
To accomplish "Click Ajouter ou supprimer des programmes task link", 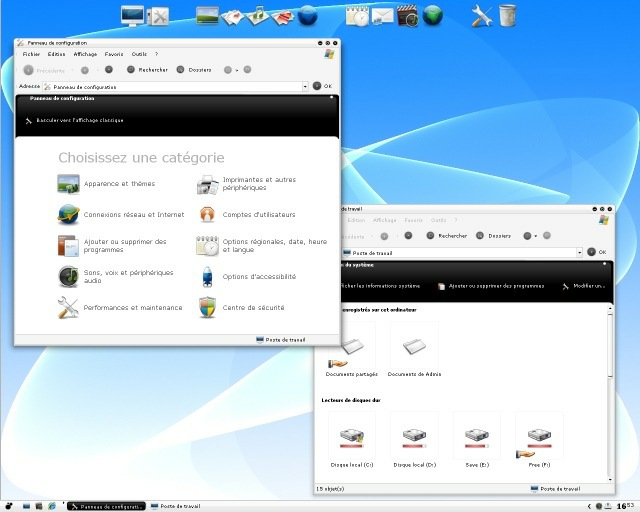I will [491, 286].
